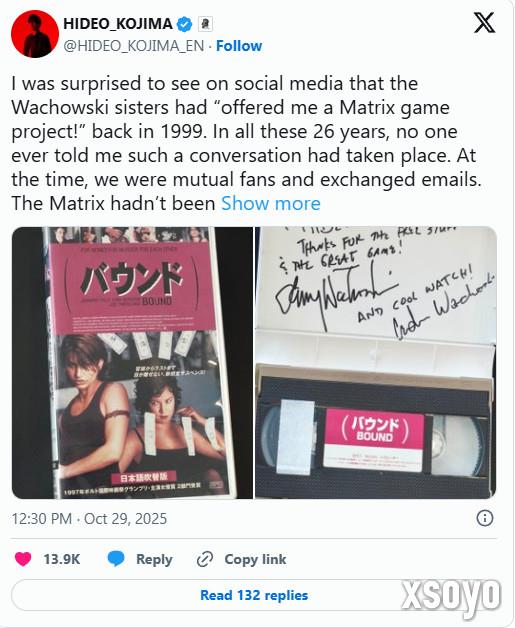
Task: Click the blue verified checkmark badge
Action: pos(185,24)
